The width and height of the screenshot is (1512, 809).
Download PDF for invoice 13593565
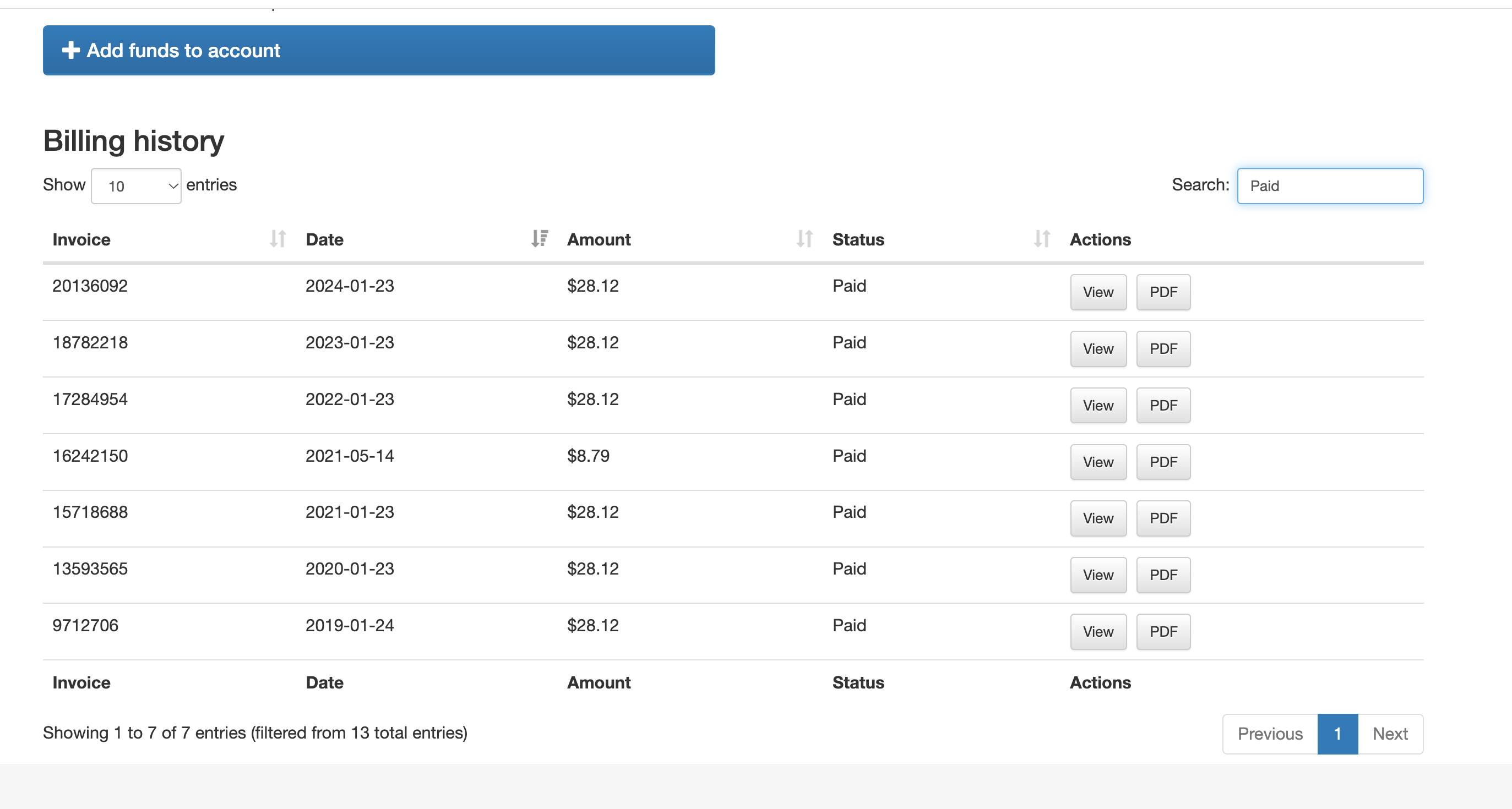pos(1163,575)
